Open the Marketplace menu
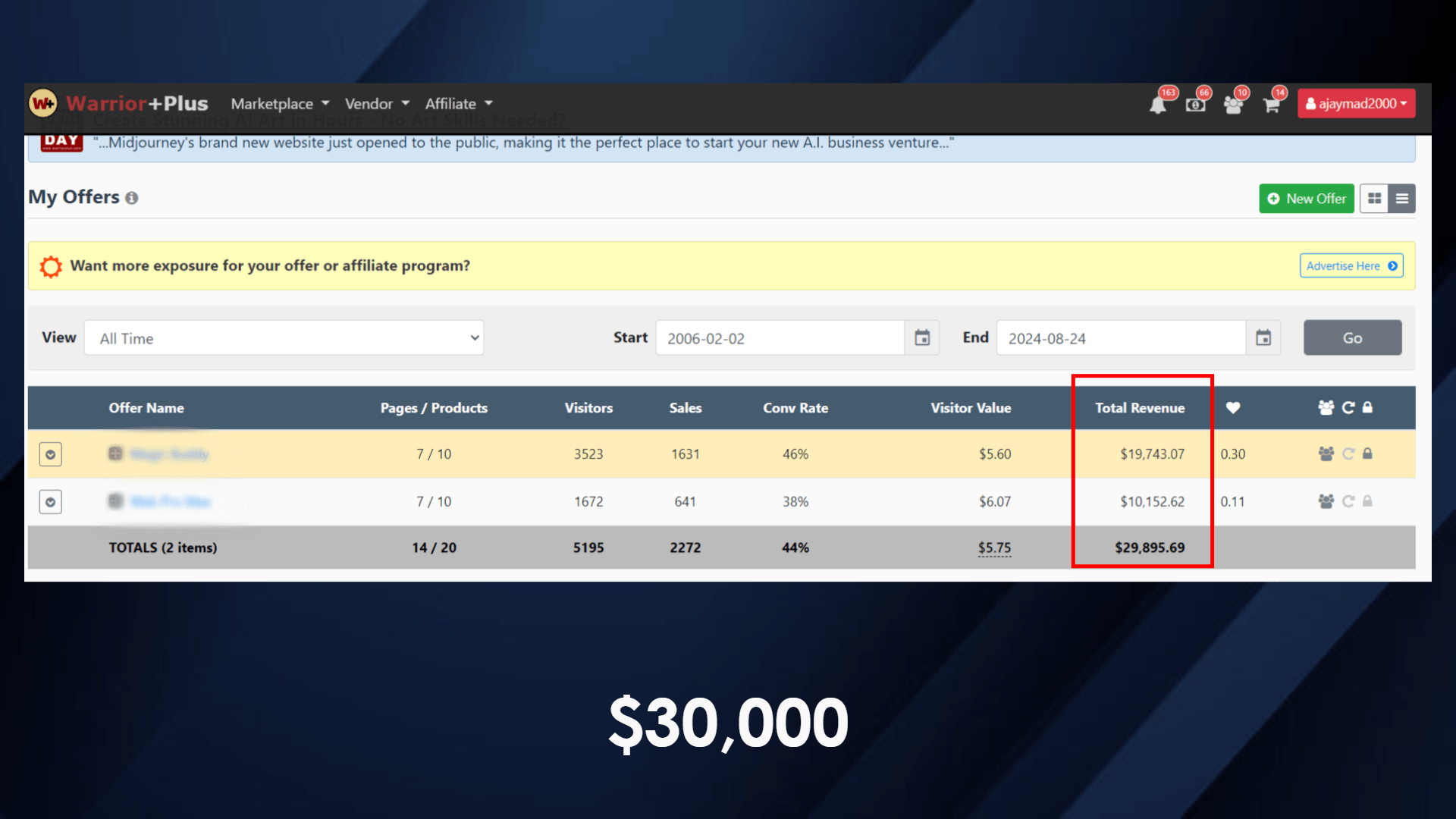This screenshot has width=1456, height=819. tap(280, 104)
